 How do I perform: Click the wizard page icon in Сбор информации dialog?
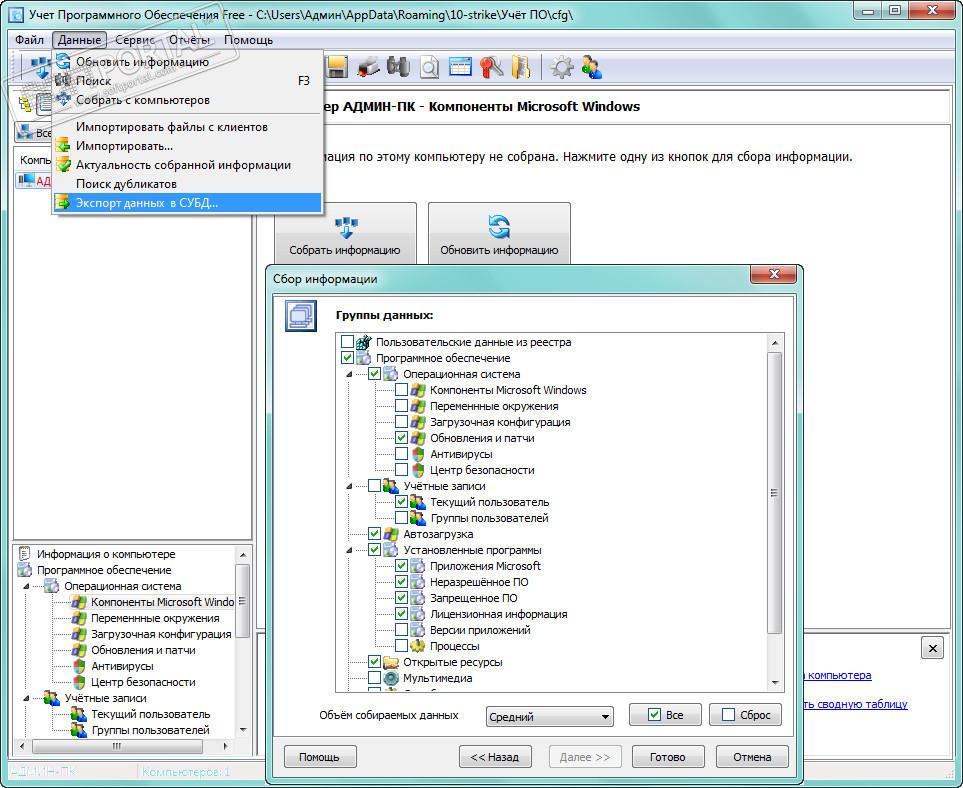tap(301, 316)
